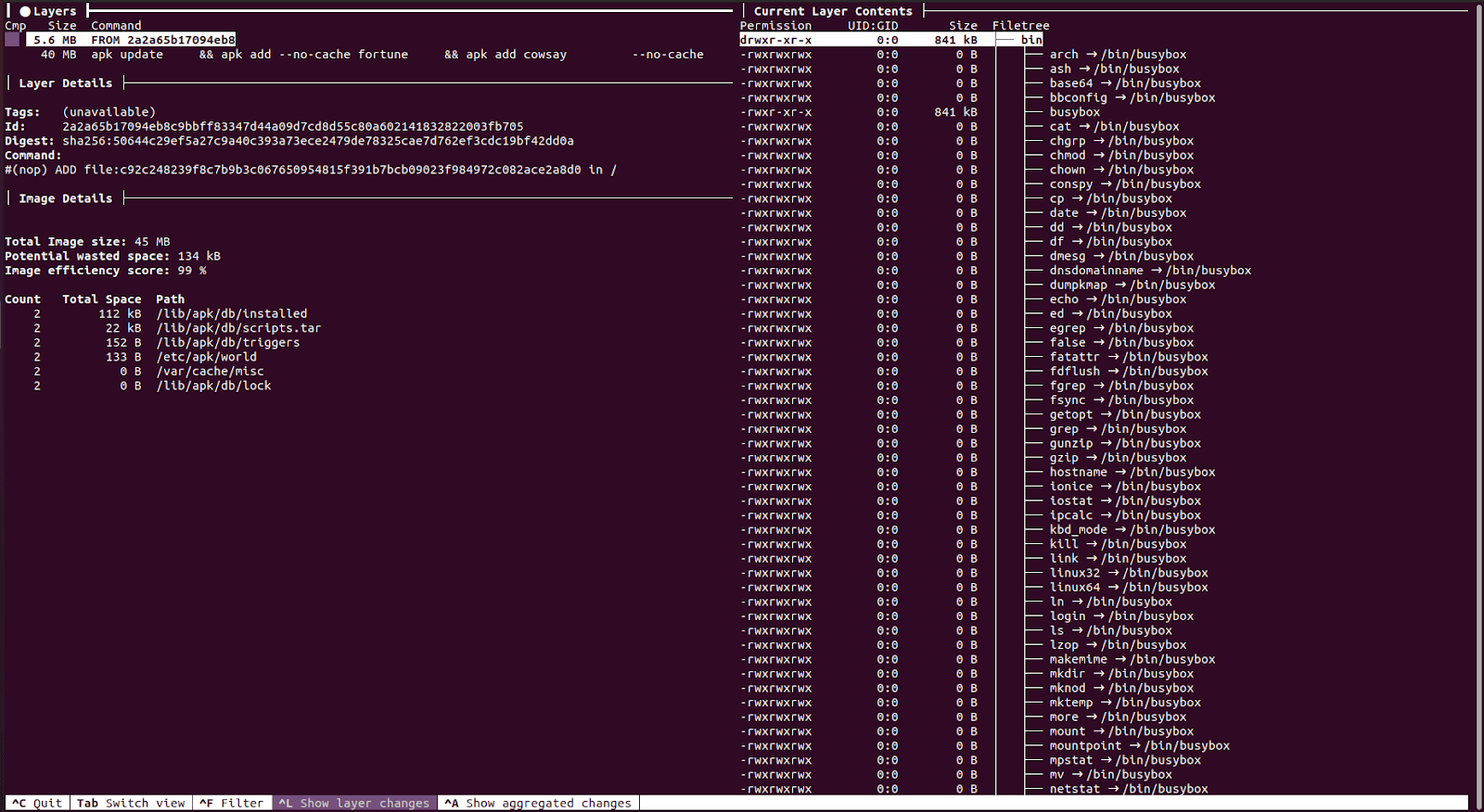Click the Filetree column header

1020,26
